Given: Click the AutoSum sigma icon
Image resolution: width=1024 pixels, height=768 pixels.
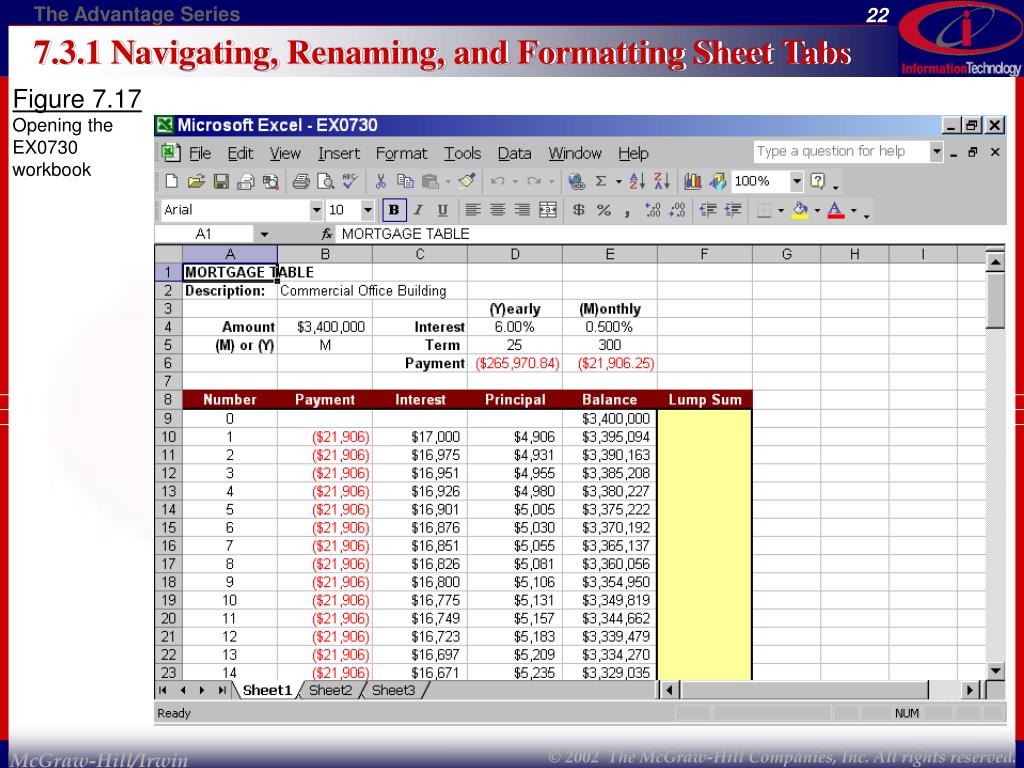Looking at the screenshot, I should tap(601, 182).
